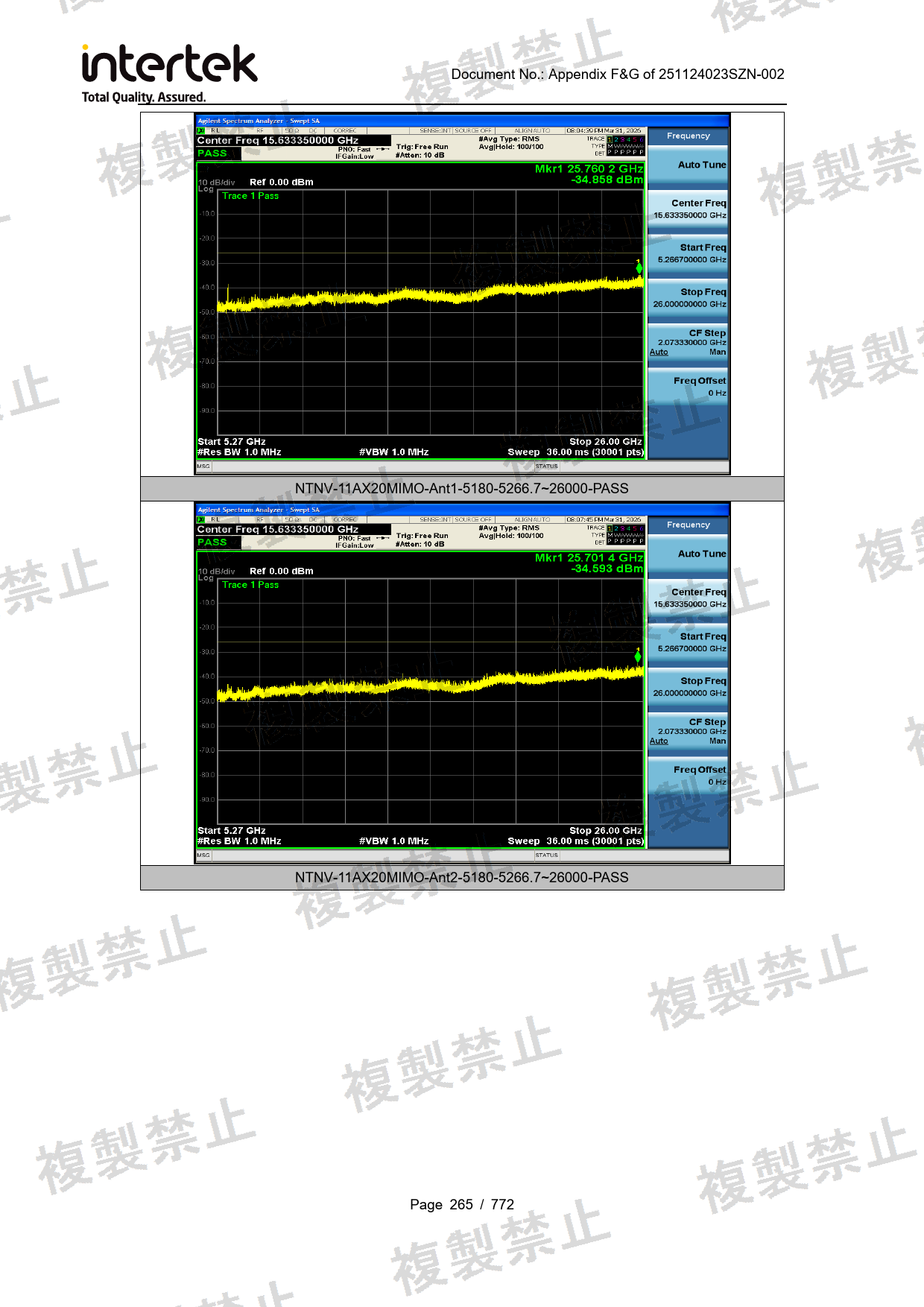The width and height of the screenshot is (924, 1307).
Task: Select Center Freq softkey in the Ant1 analyzer screenshot
Action: click(x=688, y=209)
